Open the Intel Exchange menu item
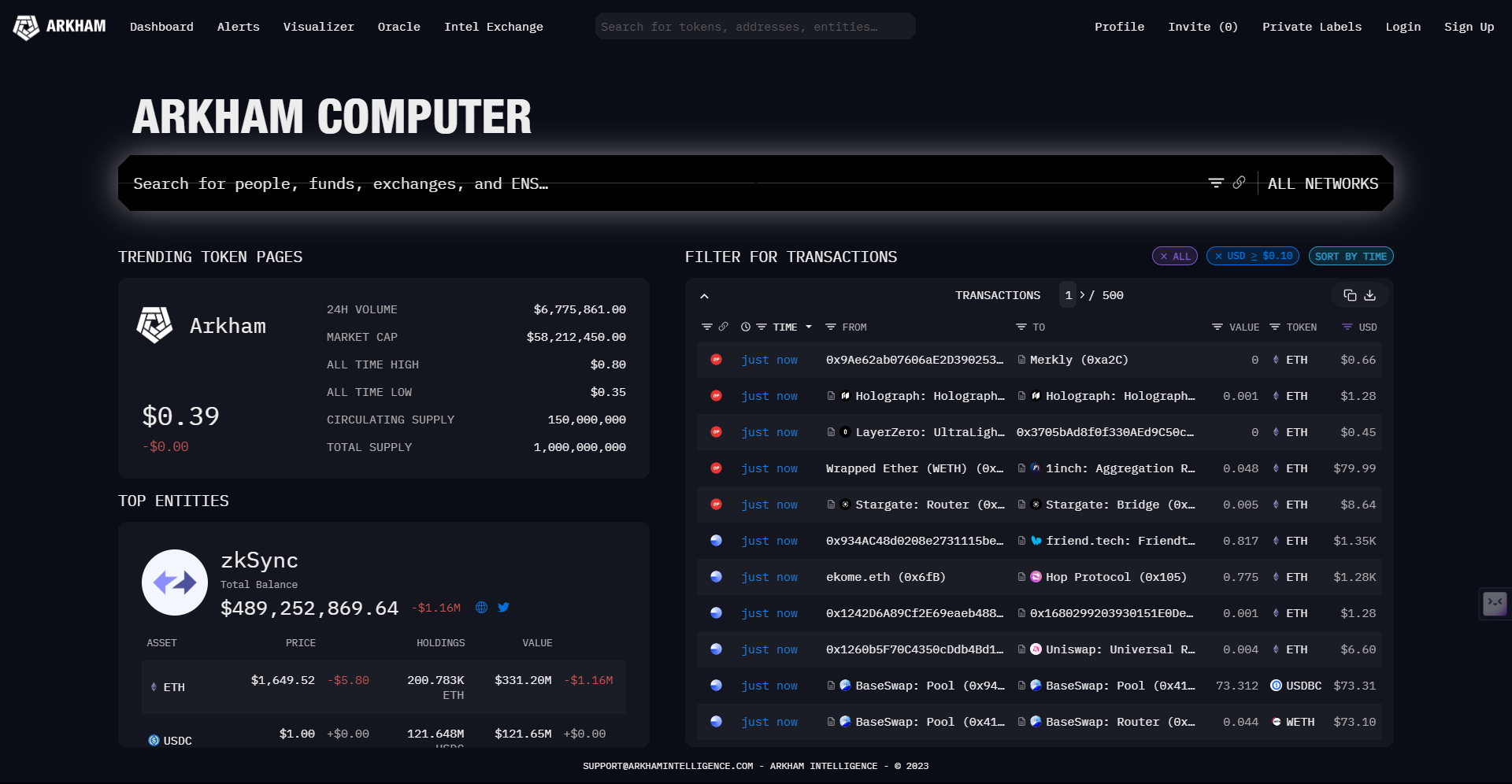Image resolution: width=1512 pixels, height=784 pixels. 493,27
